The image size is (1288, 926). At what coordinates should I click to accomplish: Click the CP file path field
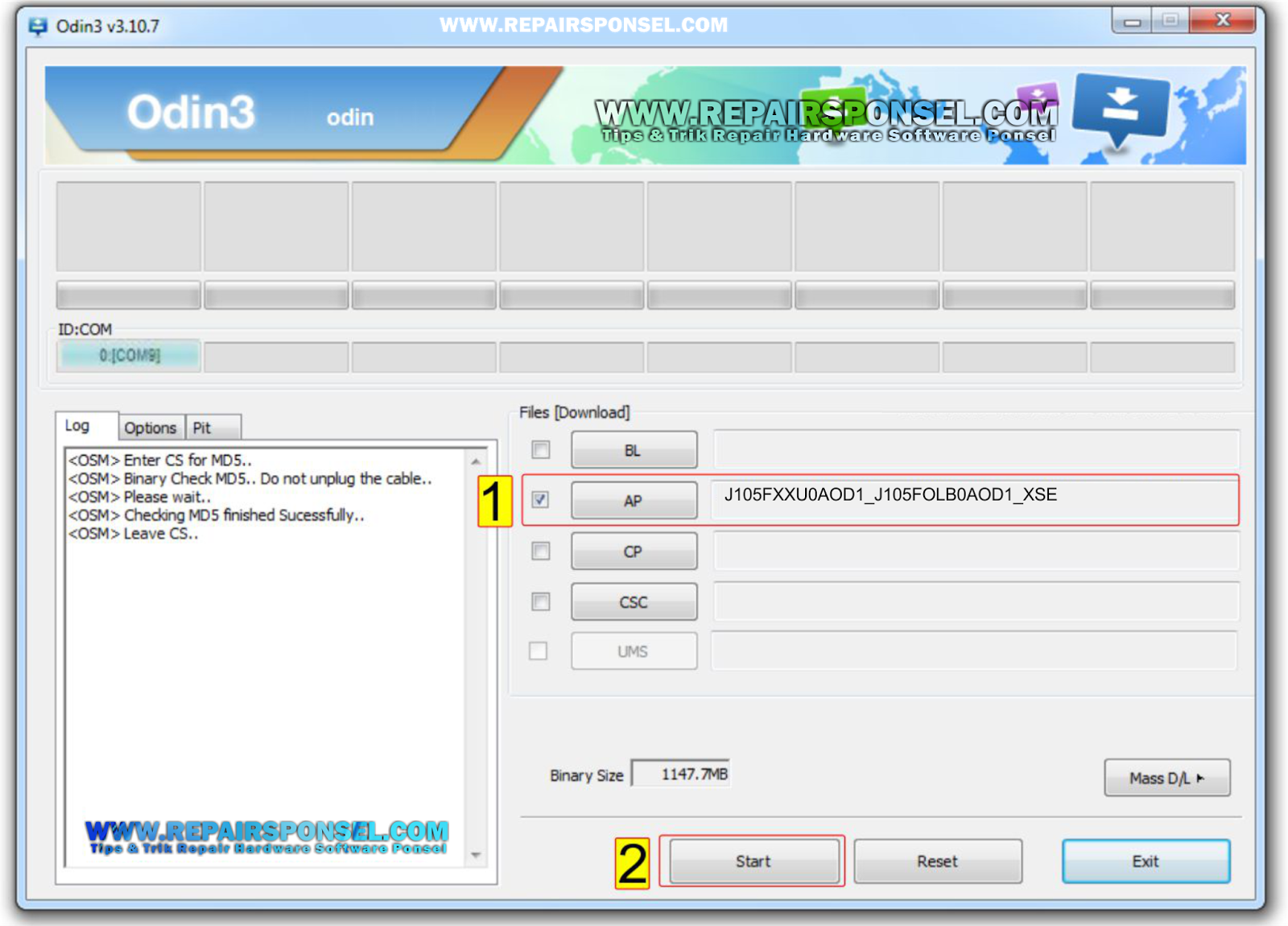[976, 551]
